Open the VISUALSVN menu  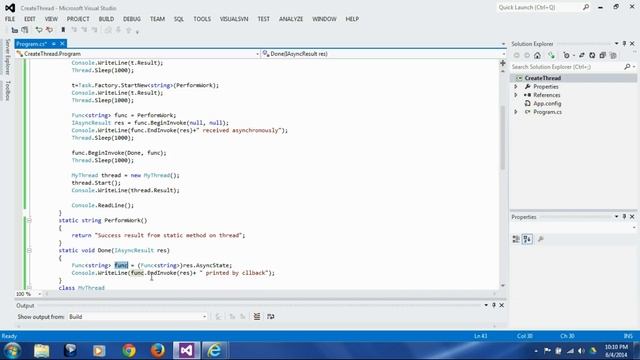(234, 19)
